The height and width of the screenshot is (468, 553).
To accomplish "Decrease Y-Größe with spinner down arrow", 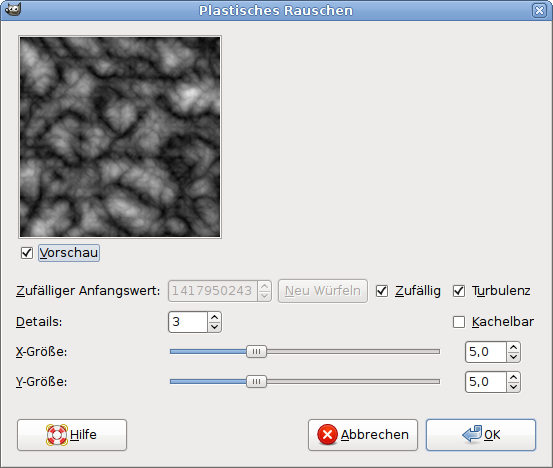I will tap(514, 387).
